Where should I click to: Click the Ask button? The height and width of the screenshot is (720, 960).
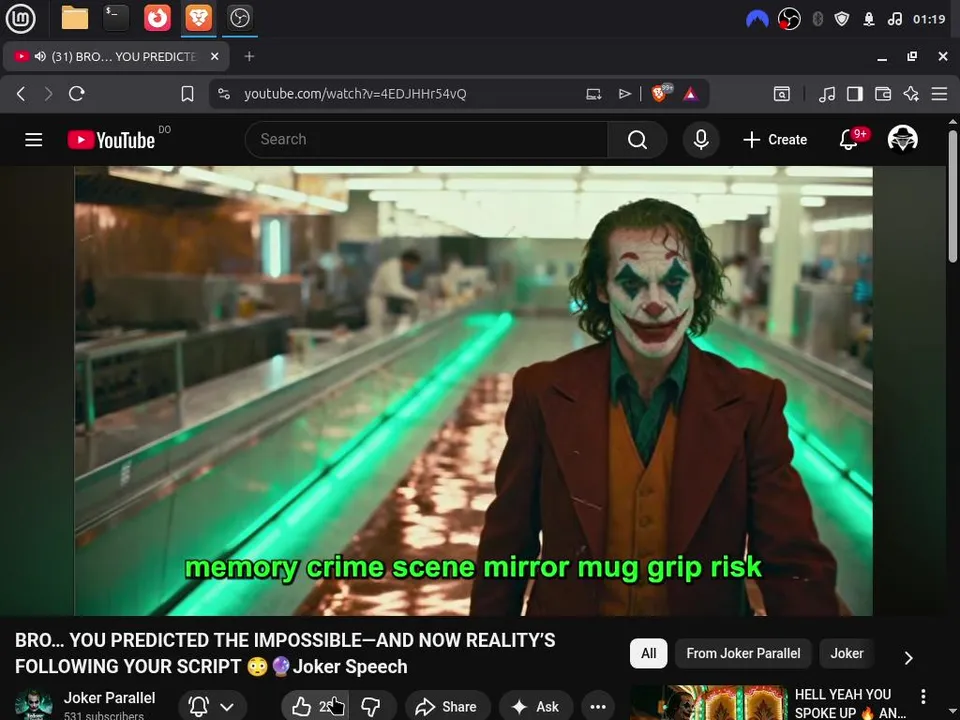[536, 707]
